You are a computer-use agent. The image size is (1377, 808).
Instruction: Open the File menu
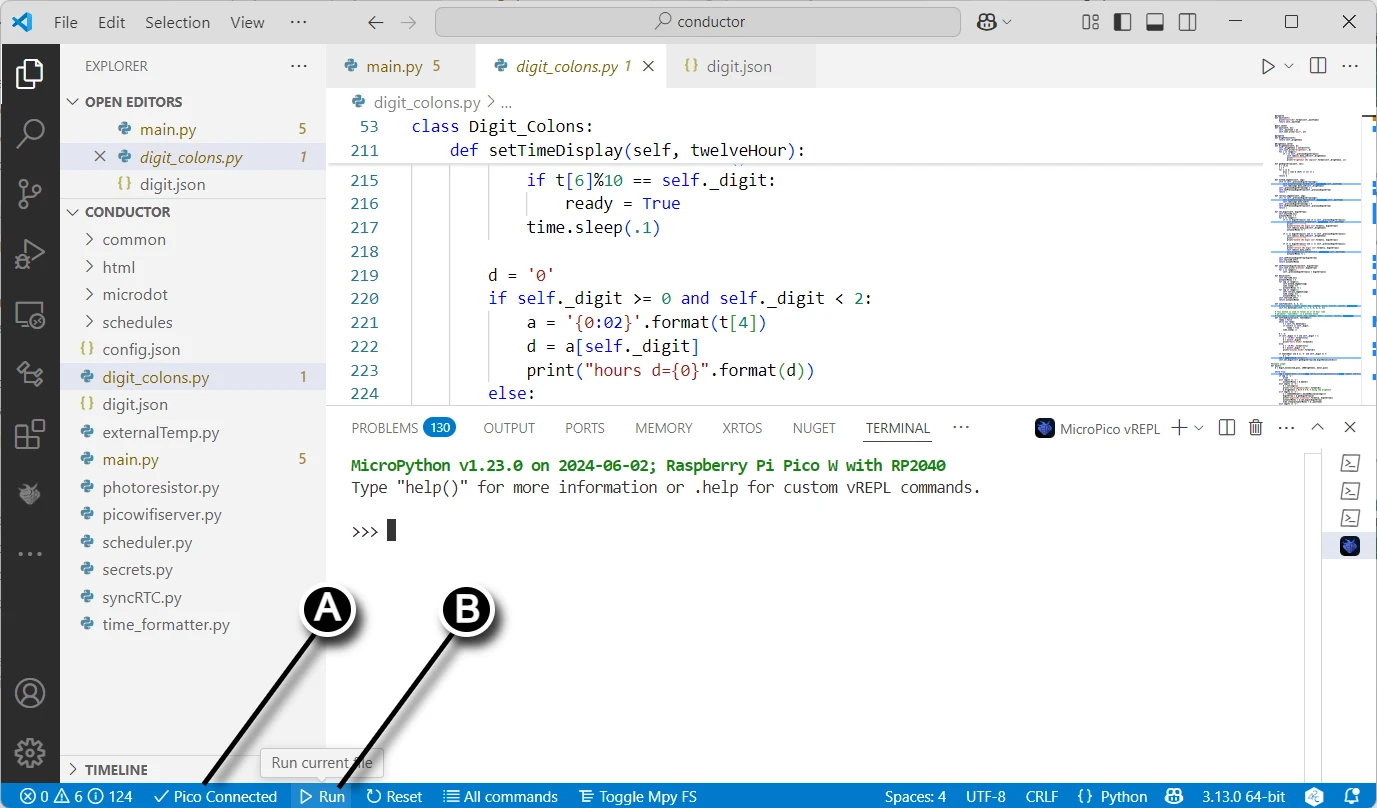66,22
